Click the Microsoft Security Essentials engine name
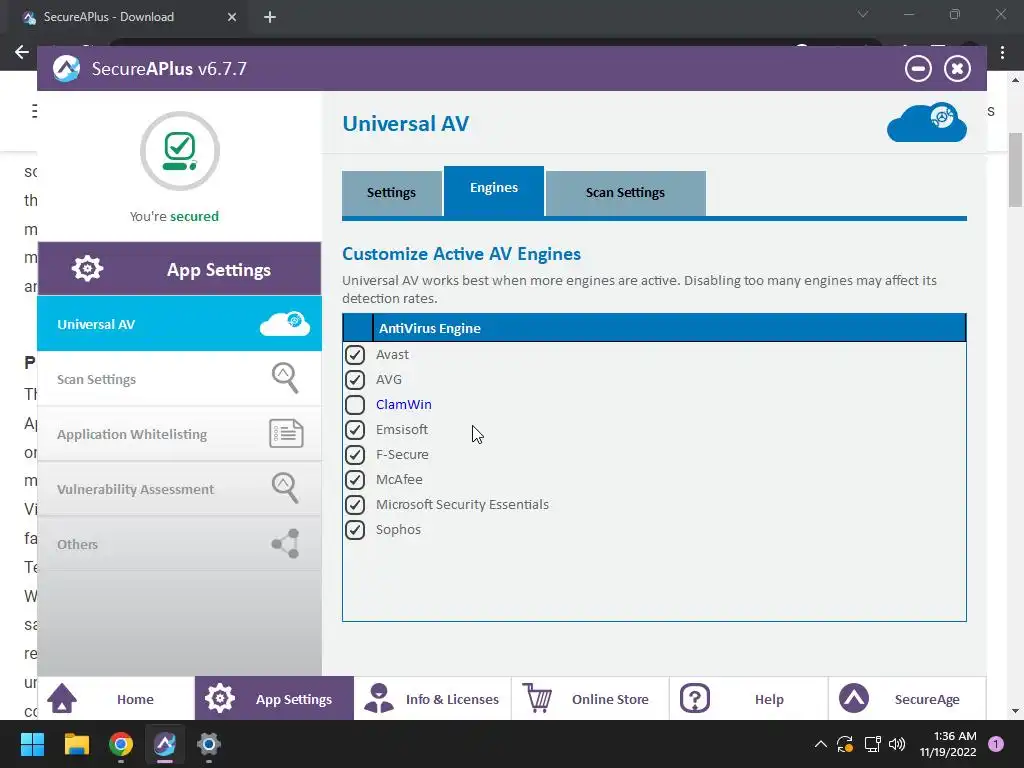This screenshot has width=1024, height=768. pyautogui.click(x=462, y=504)
